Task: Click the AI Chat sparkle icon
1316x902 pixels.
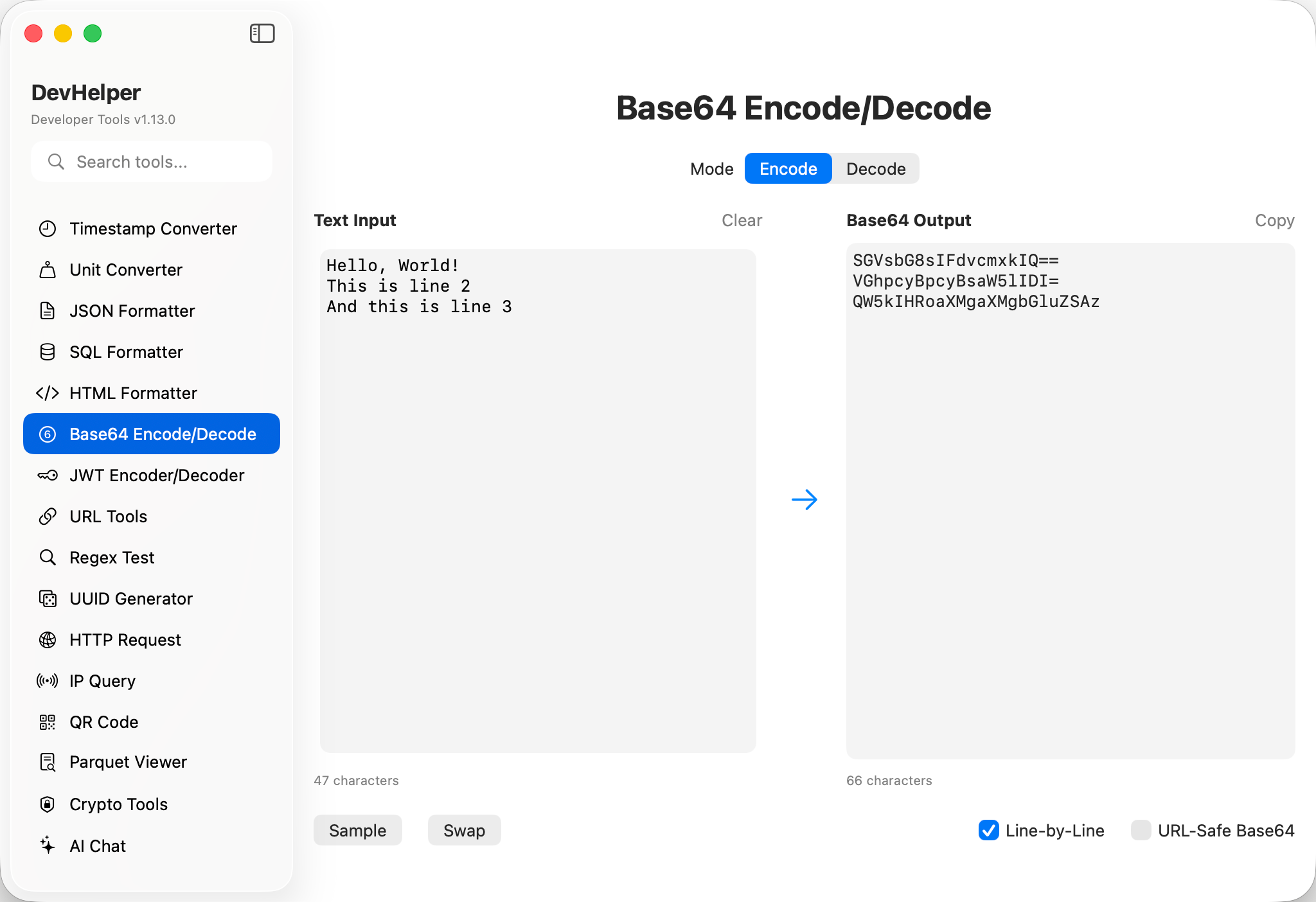Action: (48, 845)
